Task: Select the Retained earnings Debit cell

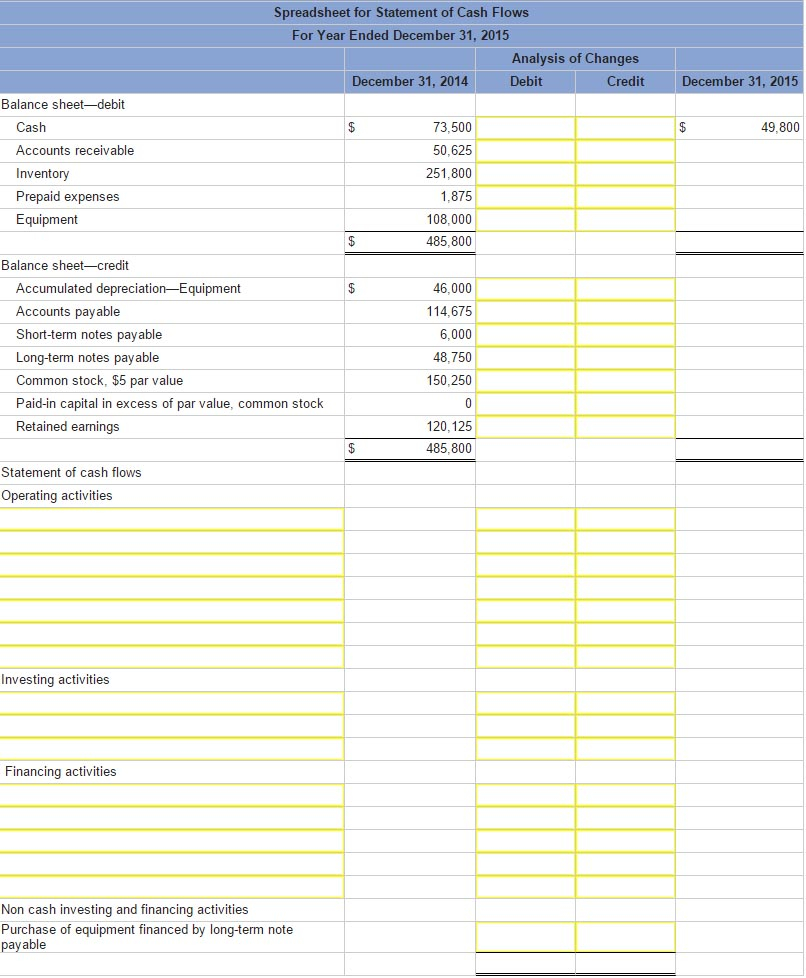Action: tap(525, 427)
